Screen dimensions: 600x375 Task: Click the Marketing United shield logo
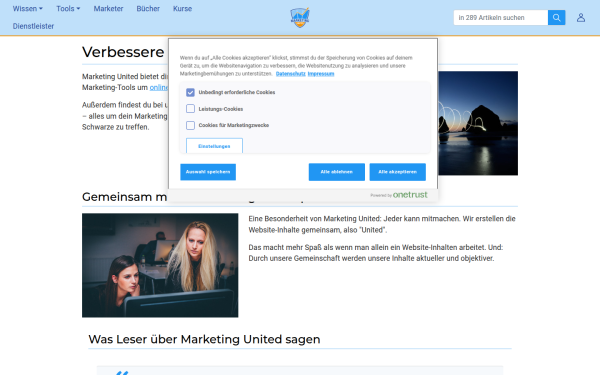[x=300, y=18]
